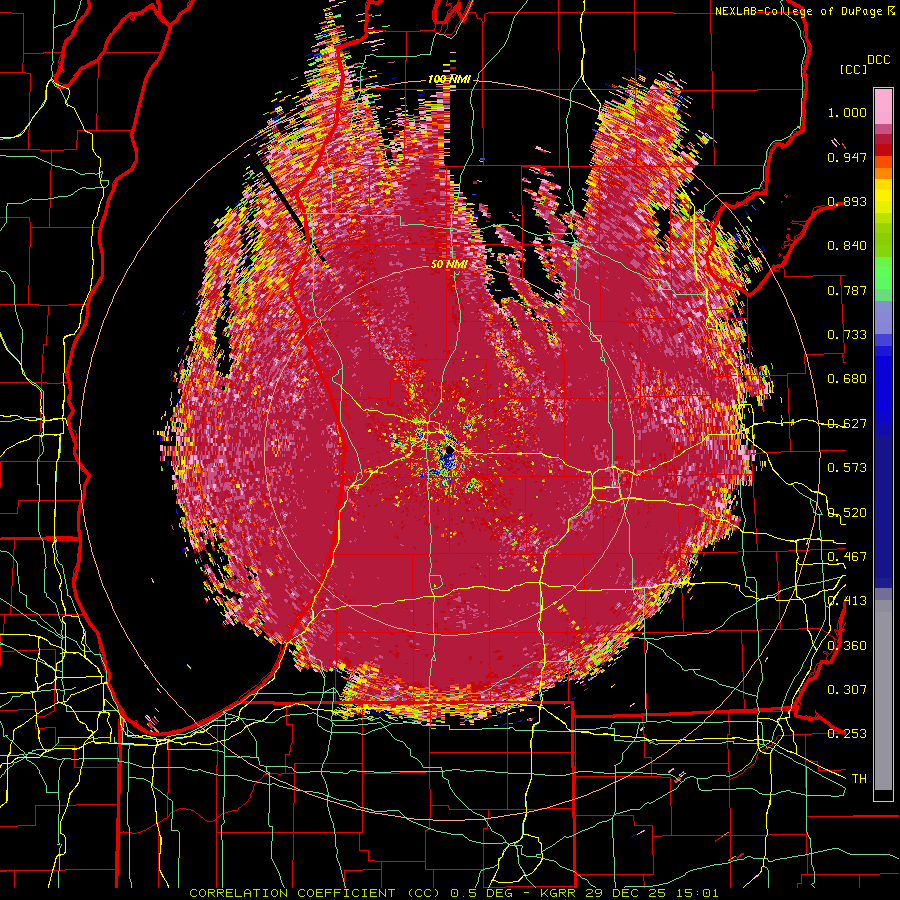This screenshot has height=900, width=900.
Task: Select the 0.467 scale value
Action: [847, 557]
